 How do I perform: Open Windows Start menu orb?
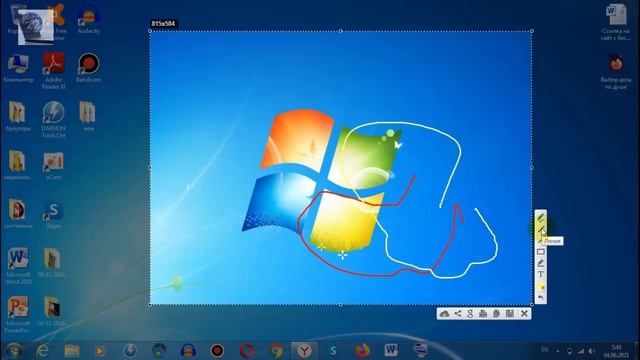pyautogui.click(x=14, y=350)
